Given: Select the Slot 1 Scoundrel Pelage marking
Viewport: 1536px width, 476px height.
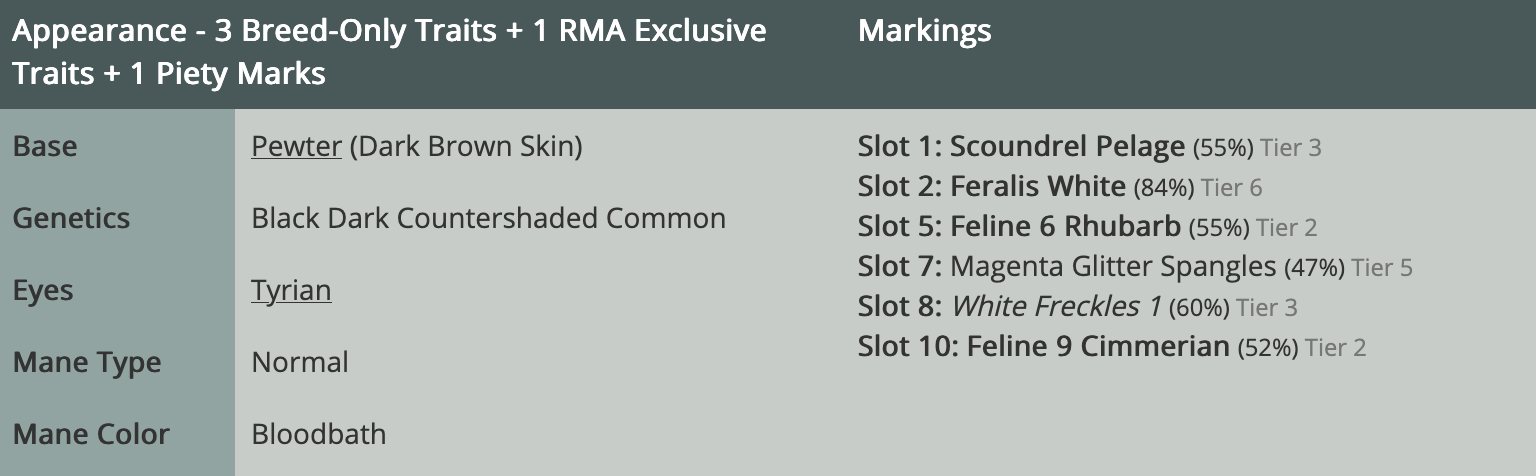Looking at the screenshot, I should (x=1066, y=147).
